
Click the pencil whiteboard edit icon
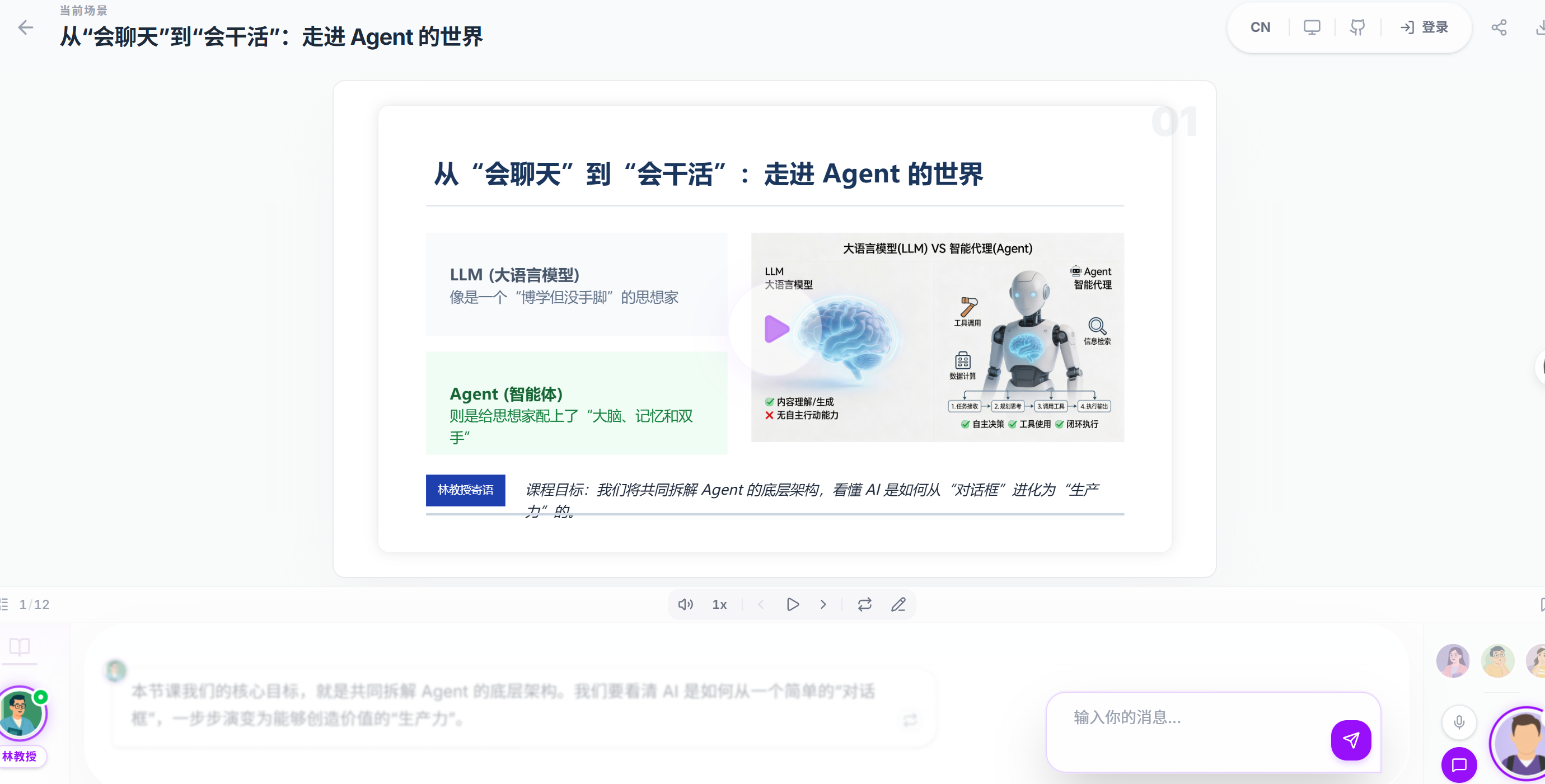click(898, 604)
